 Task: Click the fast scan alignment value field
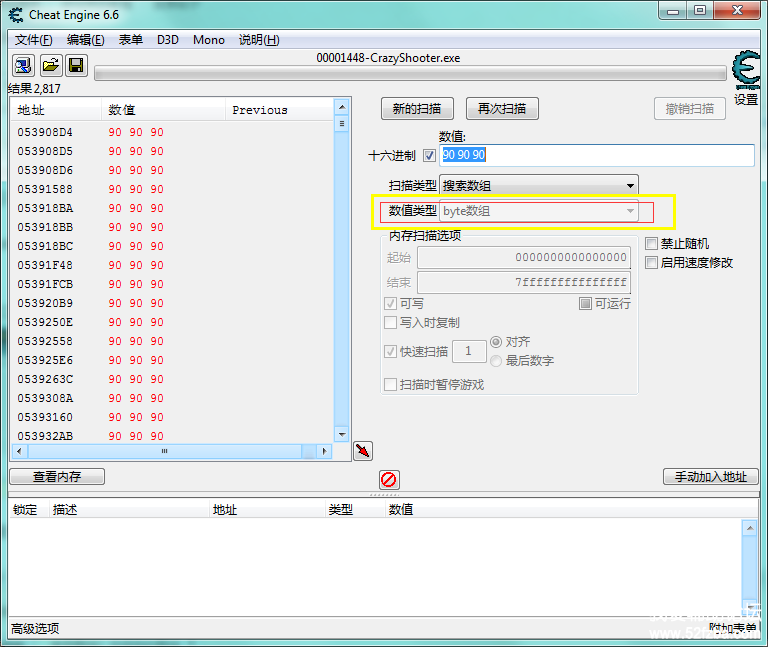469,351
